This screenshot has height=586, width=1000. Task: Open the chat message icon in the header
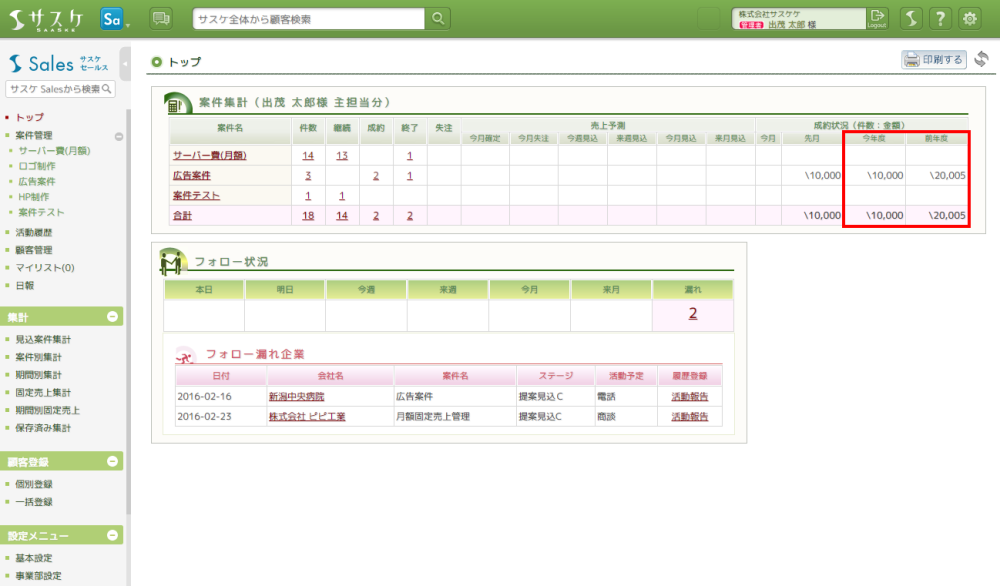click(160, 18)
